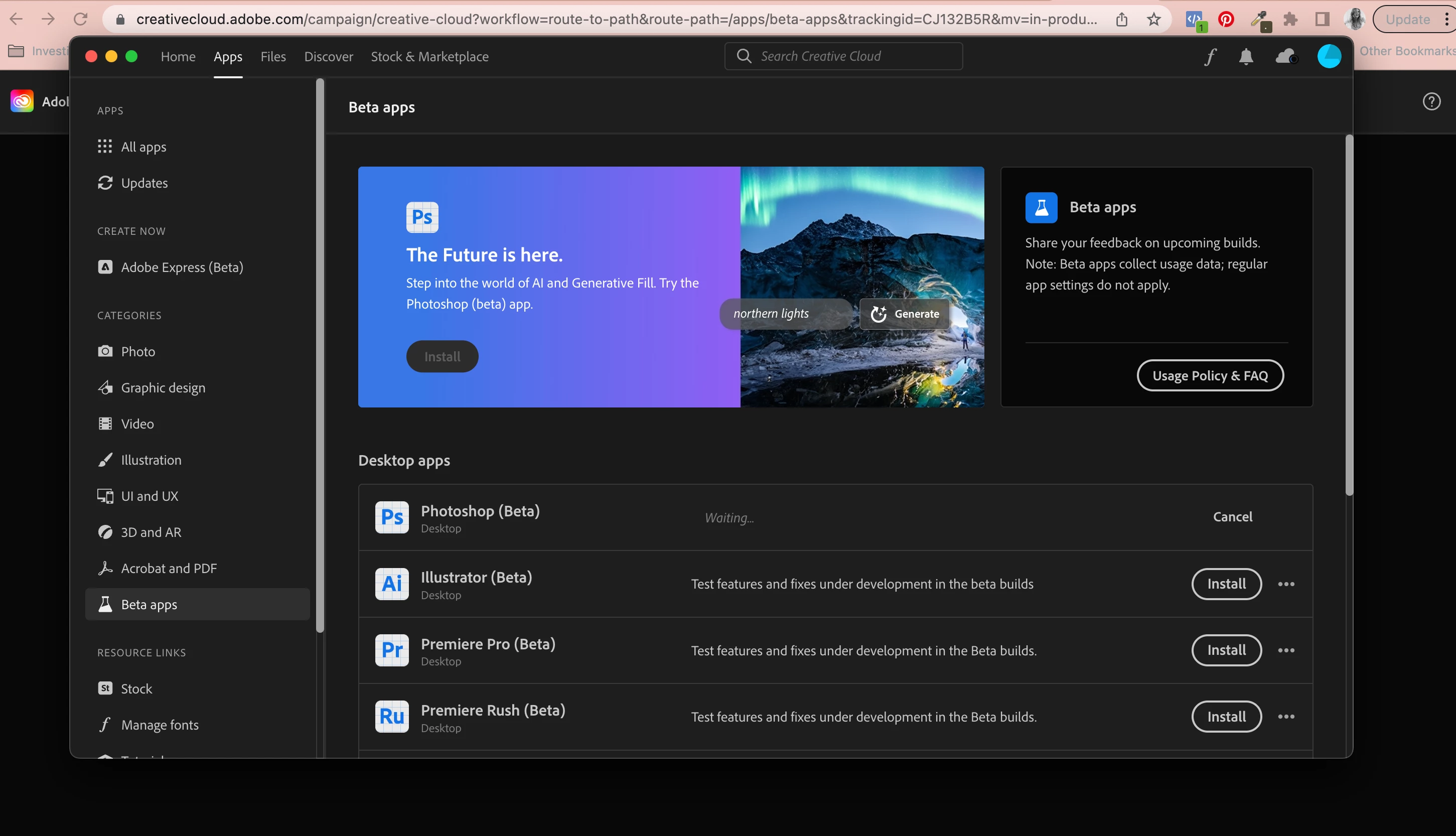Install Premiere Pro (Beta)
This screenshot has height=836, width=1456.
tap(1226, 650)
